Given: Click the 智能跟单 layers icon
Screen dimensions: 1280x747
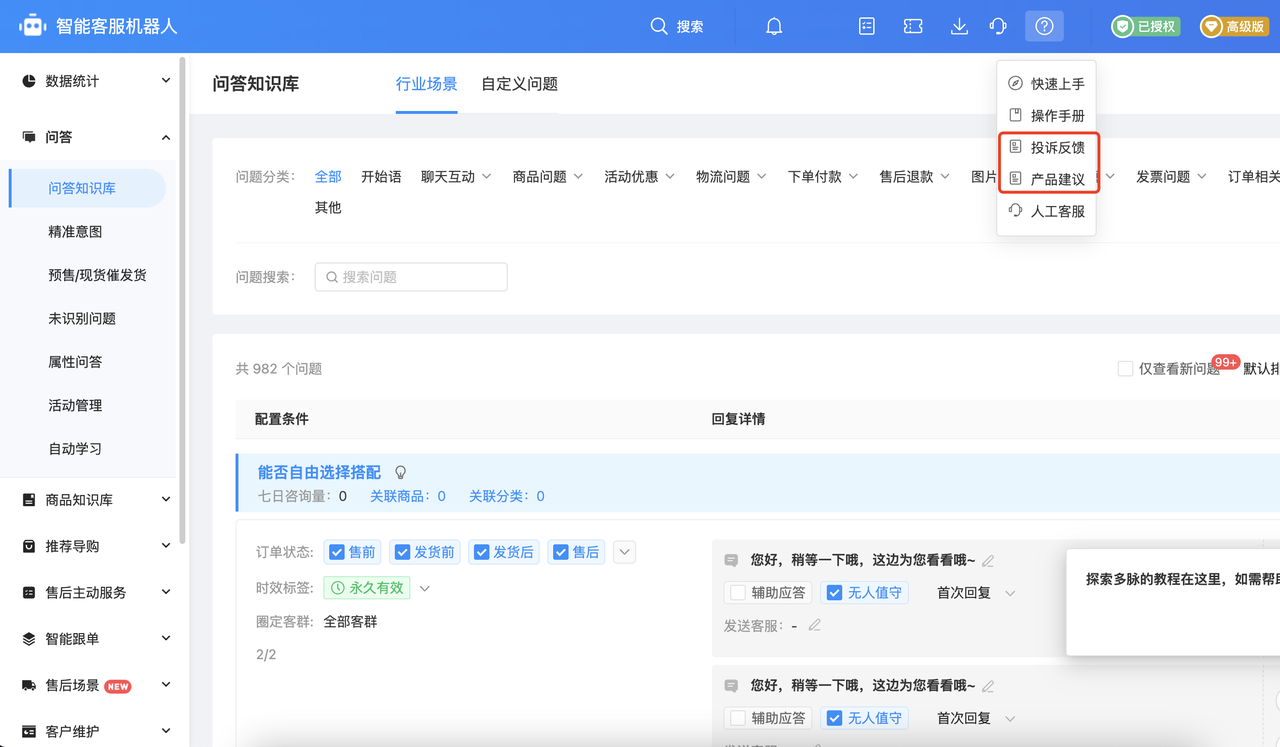Looking at the screenshot, I should point(29,639).
